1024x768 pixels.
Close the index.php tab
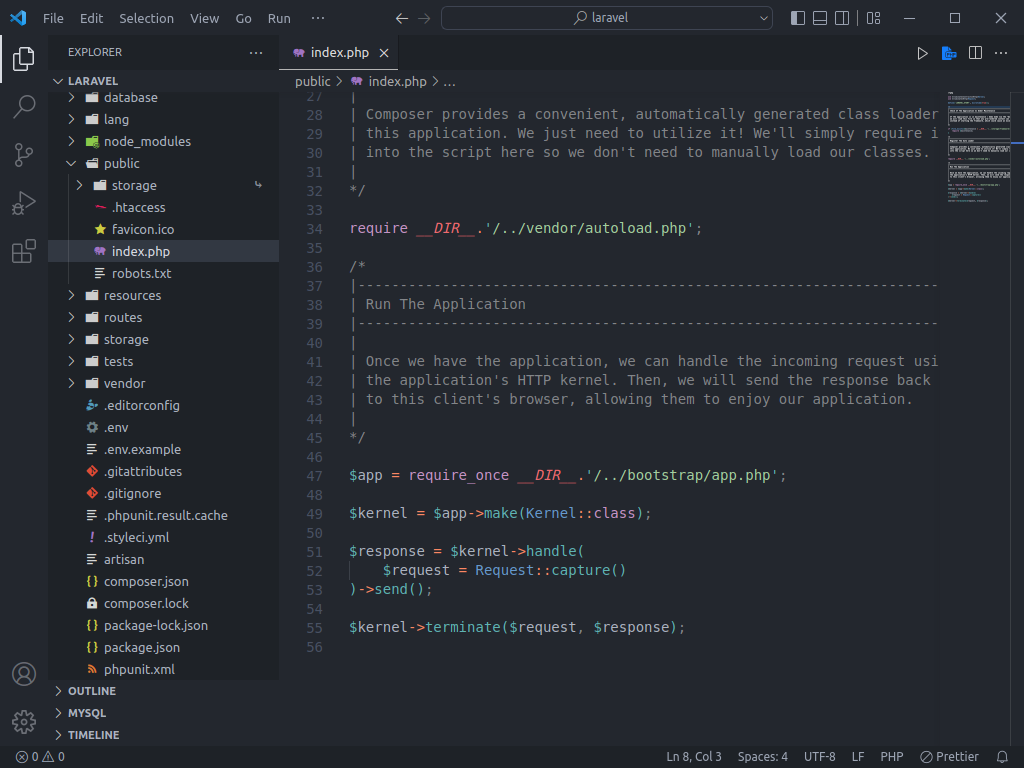[x=384, y=53]
